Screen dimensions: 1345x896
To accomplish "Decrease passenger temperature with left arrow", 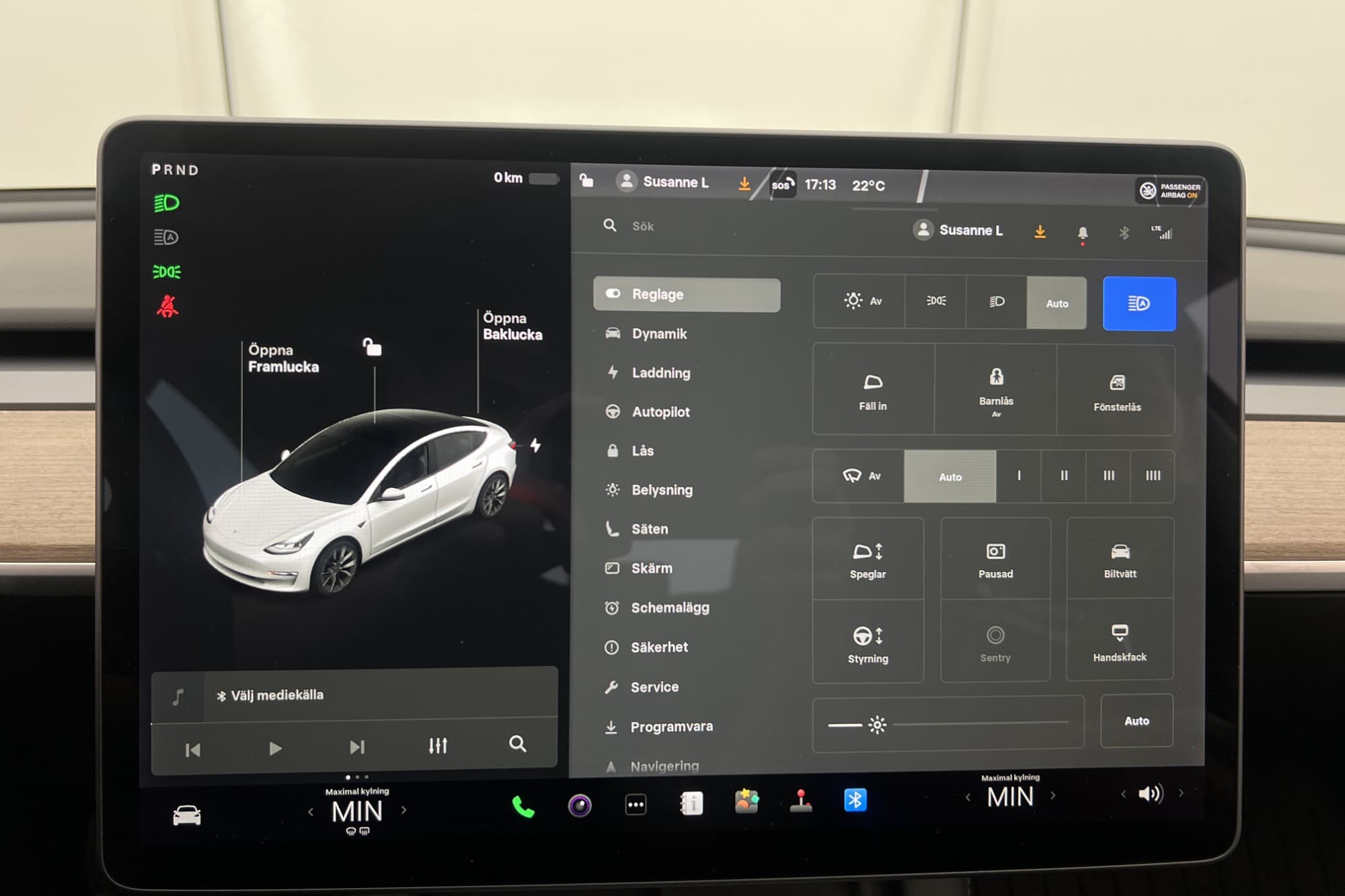I will coord(968,797).
